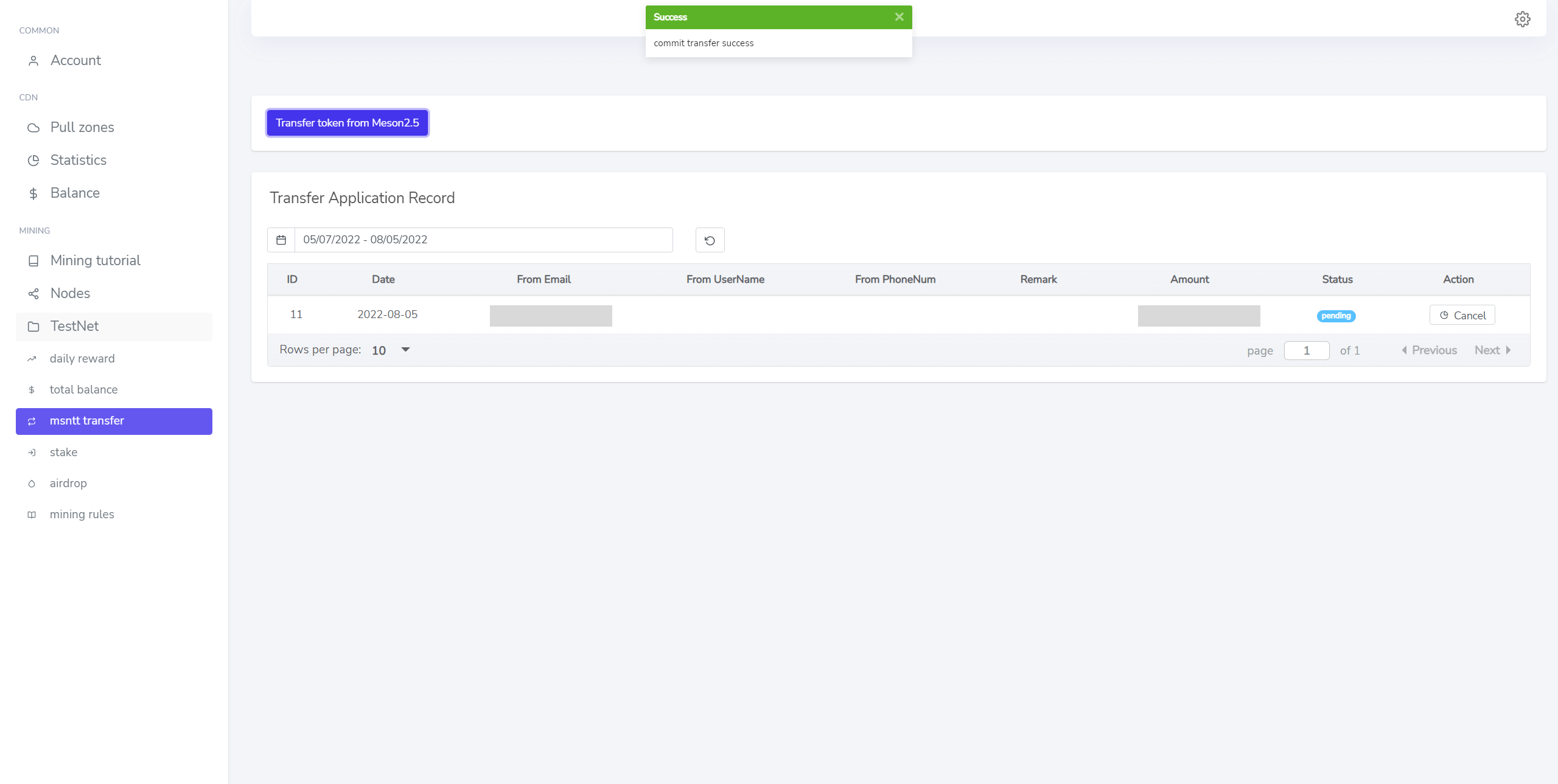Click the Status column header
The width and height of the screenshot is (1558, 784).
coord(1337,280)
